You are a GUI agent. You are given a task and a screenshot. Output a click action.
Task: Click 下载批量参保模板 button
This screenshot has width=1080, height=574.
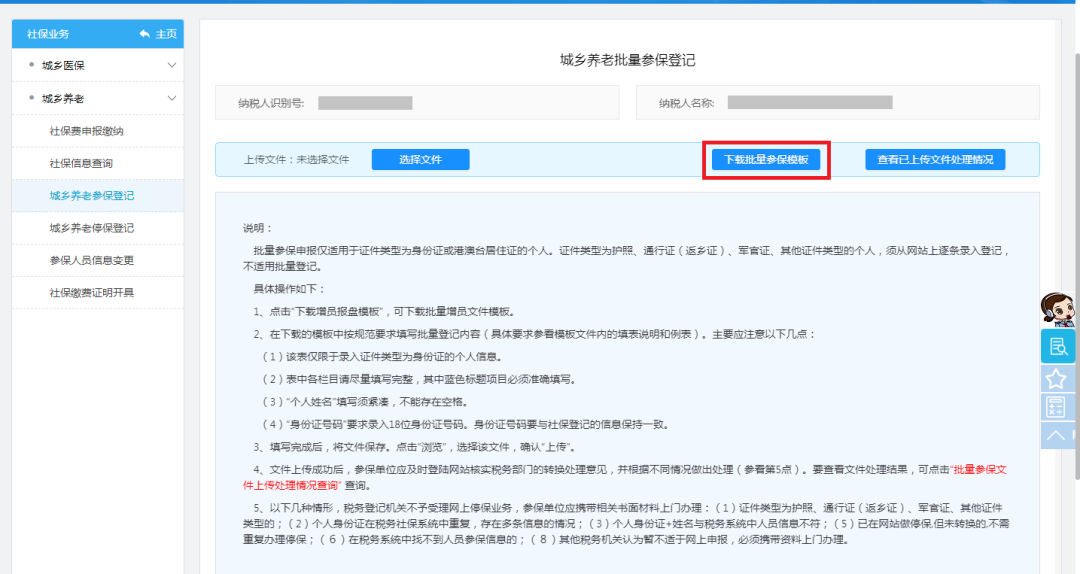click(766, 160)
